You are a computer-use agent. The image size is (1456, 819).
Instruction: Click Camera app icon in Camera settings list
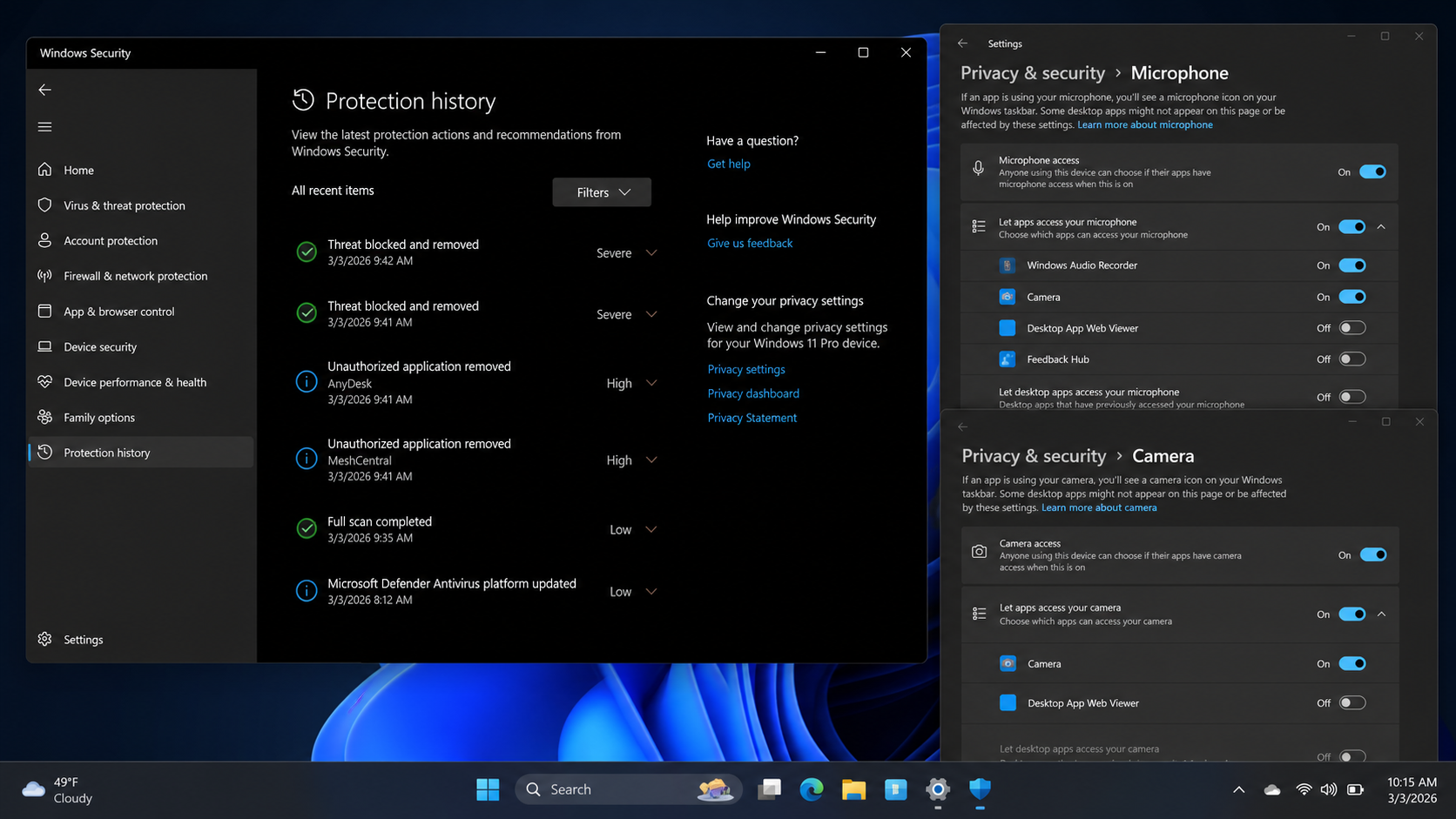pos(1008,663)
